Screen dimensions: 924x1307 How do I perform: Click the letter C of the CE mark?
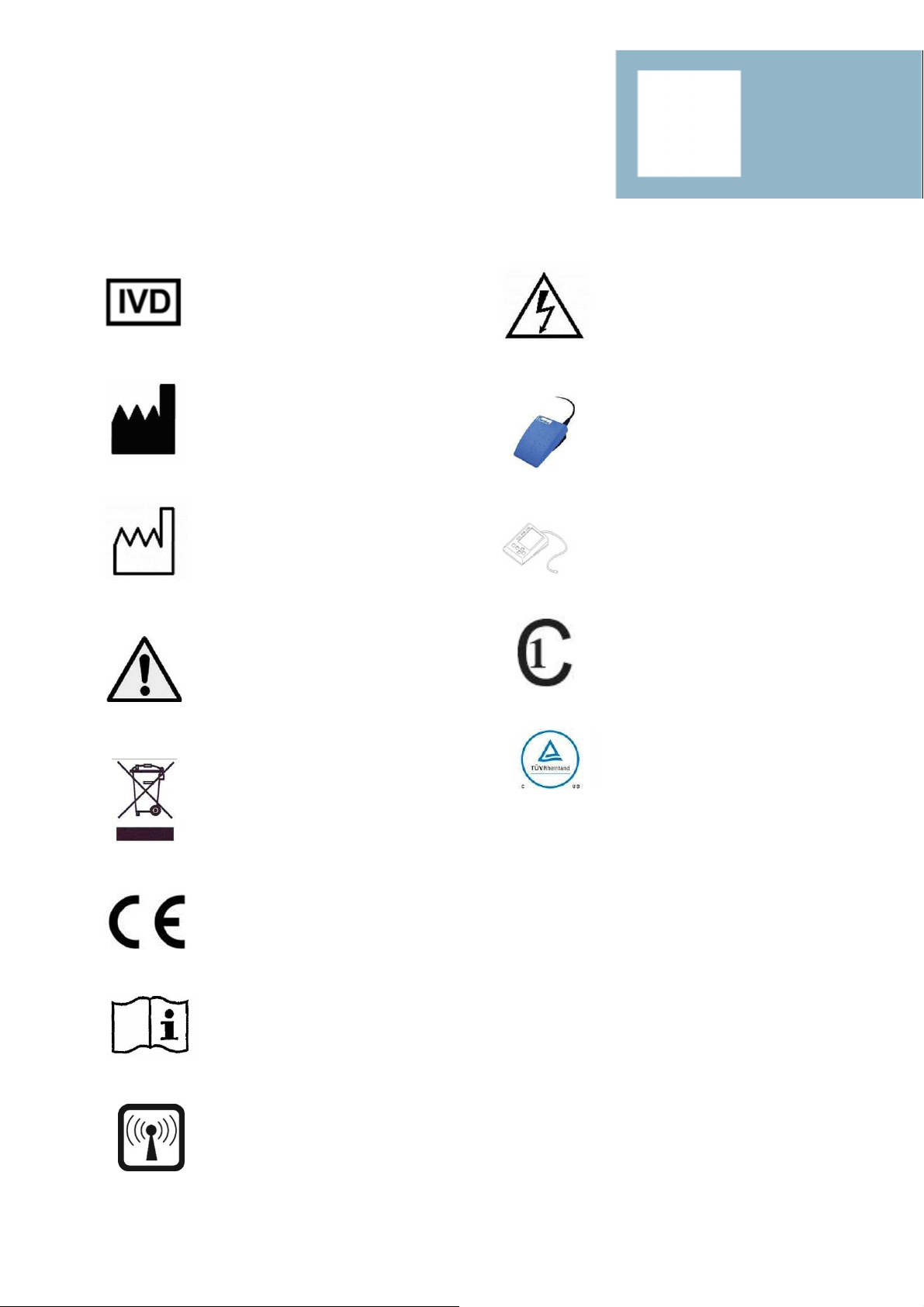coord(123,921)
